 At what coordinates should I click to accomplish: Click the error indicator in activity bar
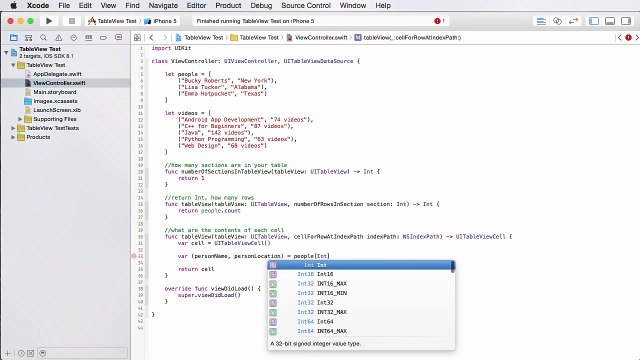coord(440,21)
